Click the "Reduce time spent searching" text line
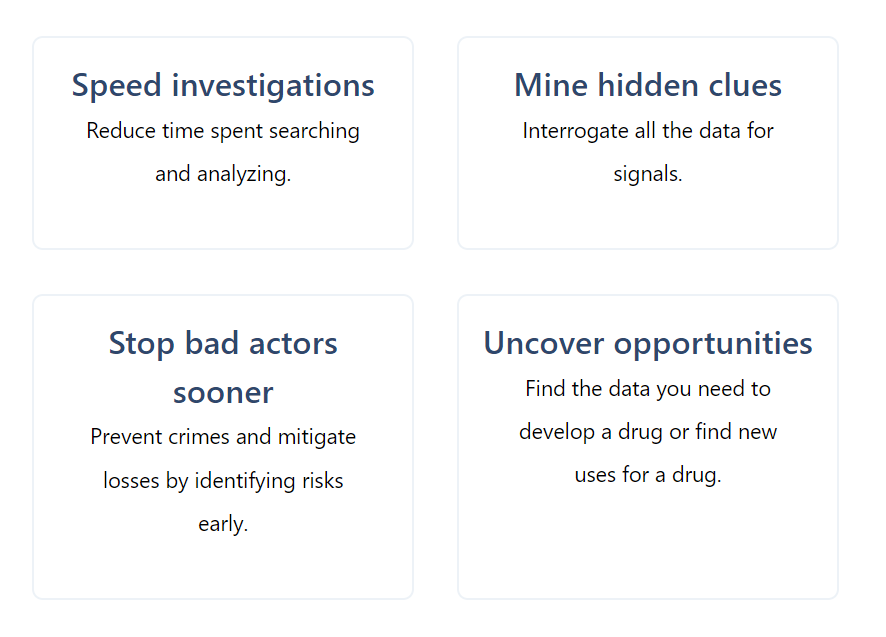The height and width of the screenshot is (637, 886). coord(223,131)
